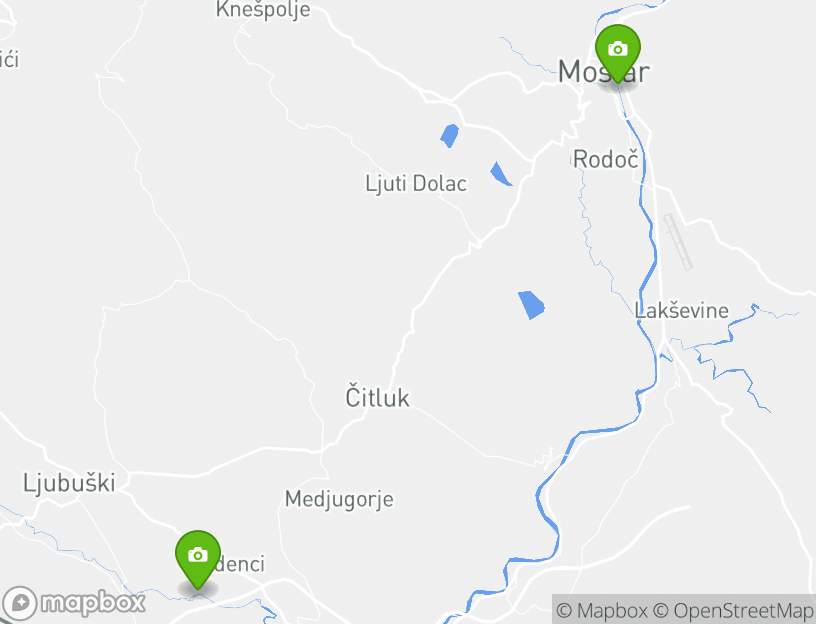The image size is (816, 624).
Task: Click the green camera marker near Ljubuški
Action: coord(198,557)
